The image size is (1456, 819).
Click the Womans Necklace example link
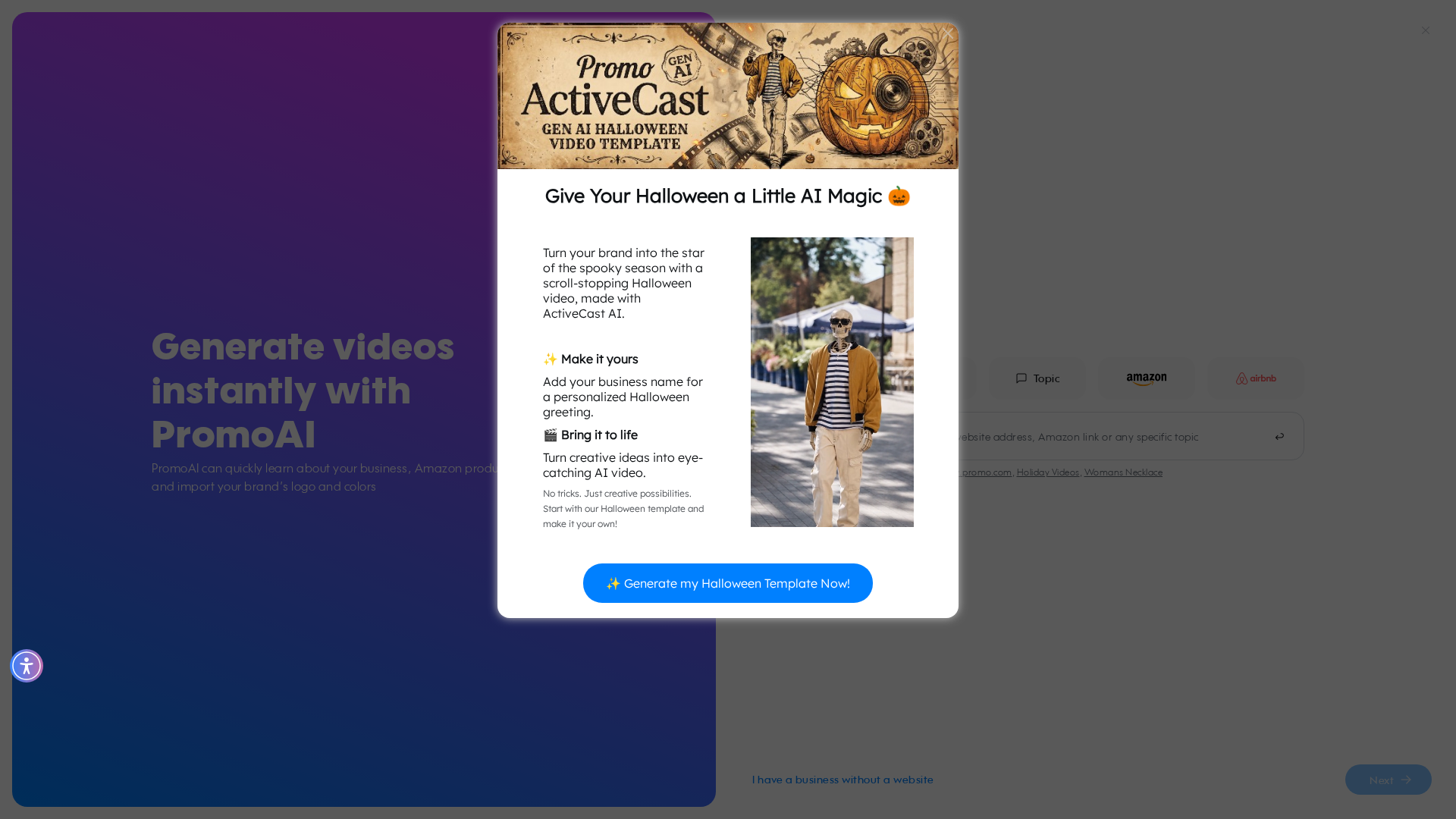tap(1123, 472)
